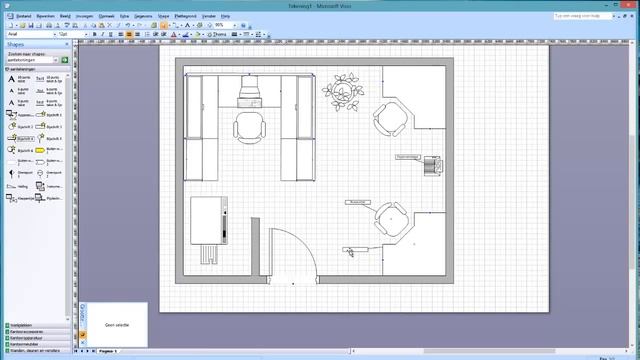Screen dimensions: 640x360
Task: Toggle the size window auto-hide pin
Action: click(82, 335)
